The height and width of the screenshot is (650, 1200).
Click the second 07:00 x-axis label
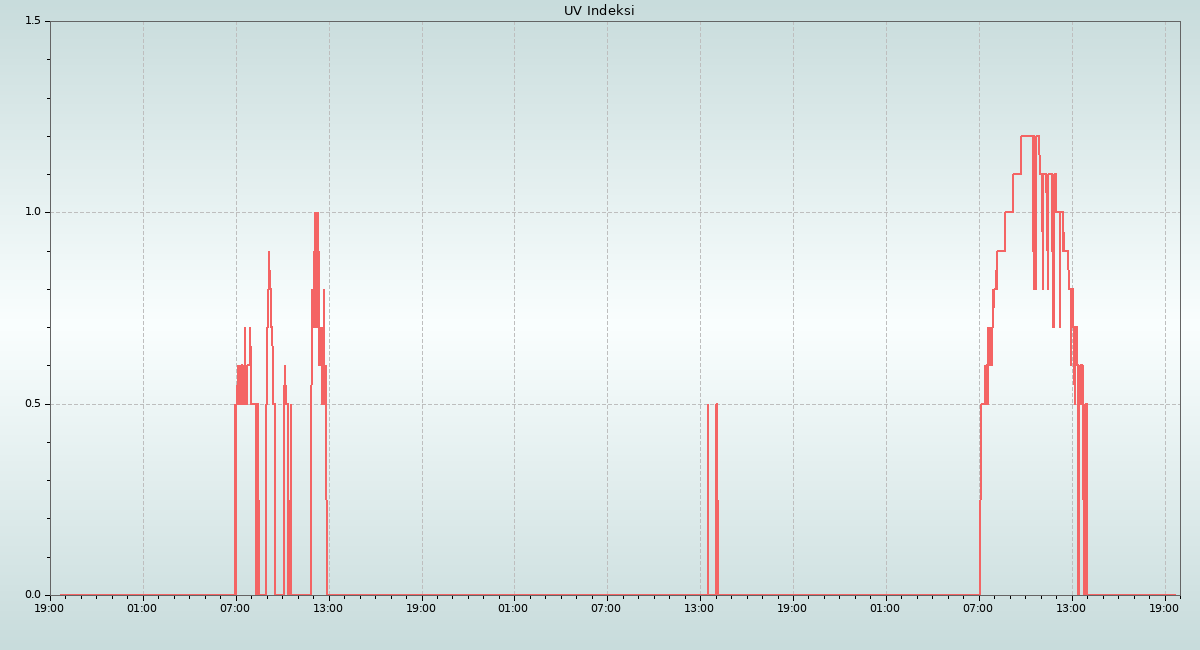tap(606, 607)
